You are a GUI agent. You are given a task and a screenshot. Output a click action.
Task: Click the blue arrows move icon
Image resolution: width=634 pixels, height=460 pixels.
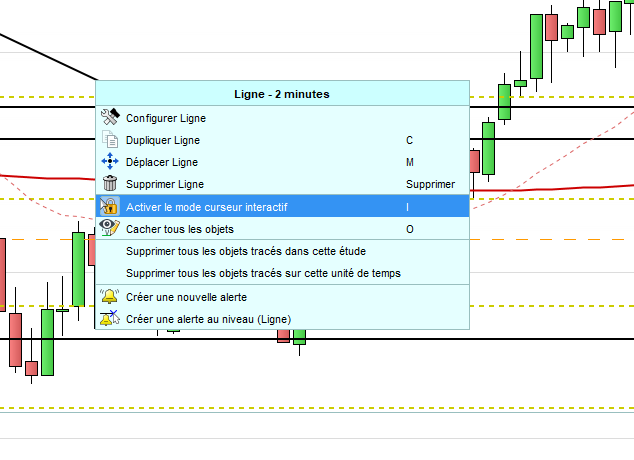(110, 161)
